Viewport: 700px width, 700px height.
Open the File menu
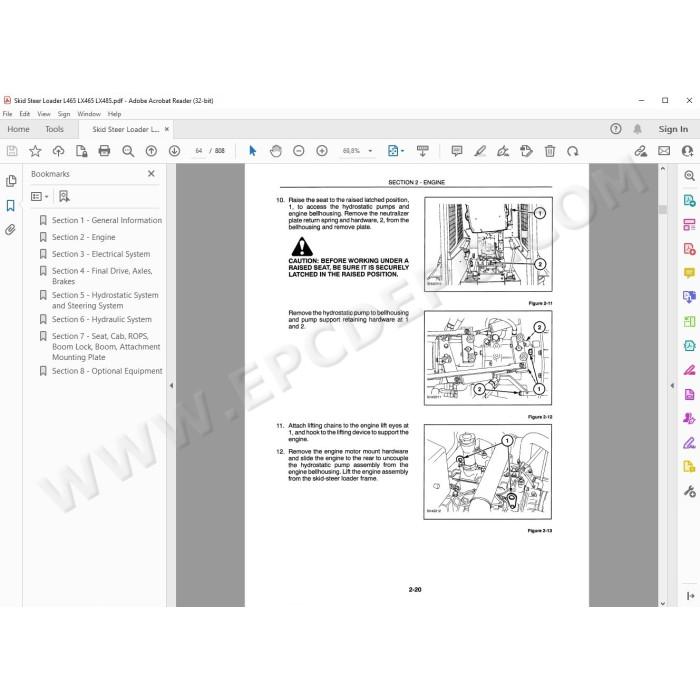[x=8, y=114]
